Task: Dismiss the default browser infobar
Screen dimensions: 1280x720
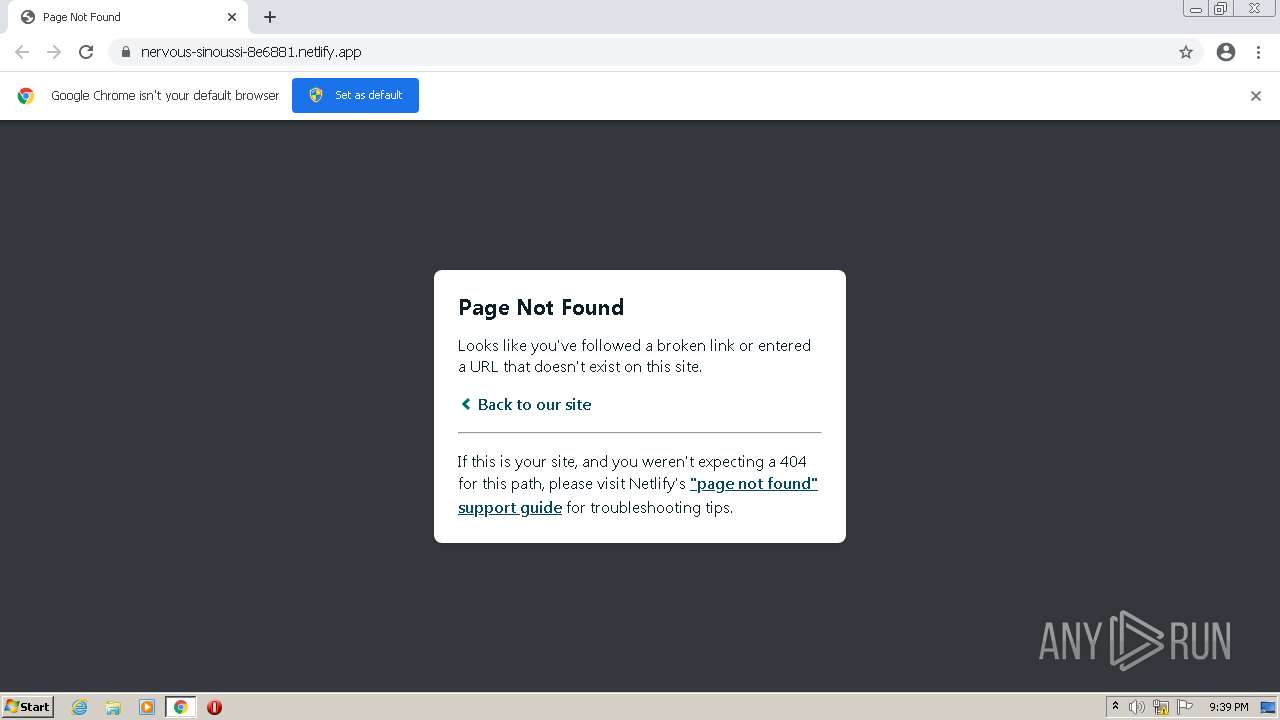Action: (1256, 96)
